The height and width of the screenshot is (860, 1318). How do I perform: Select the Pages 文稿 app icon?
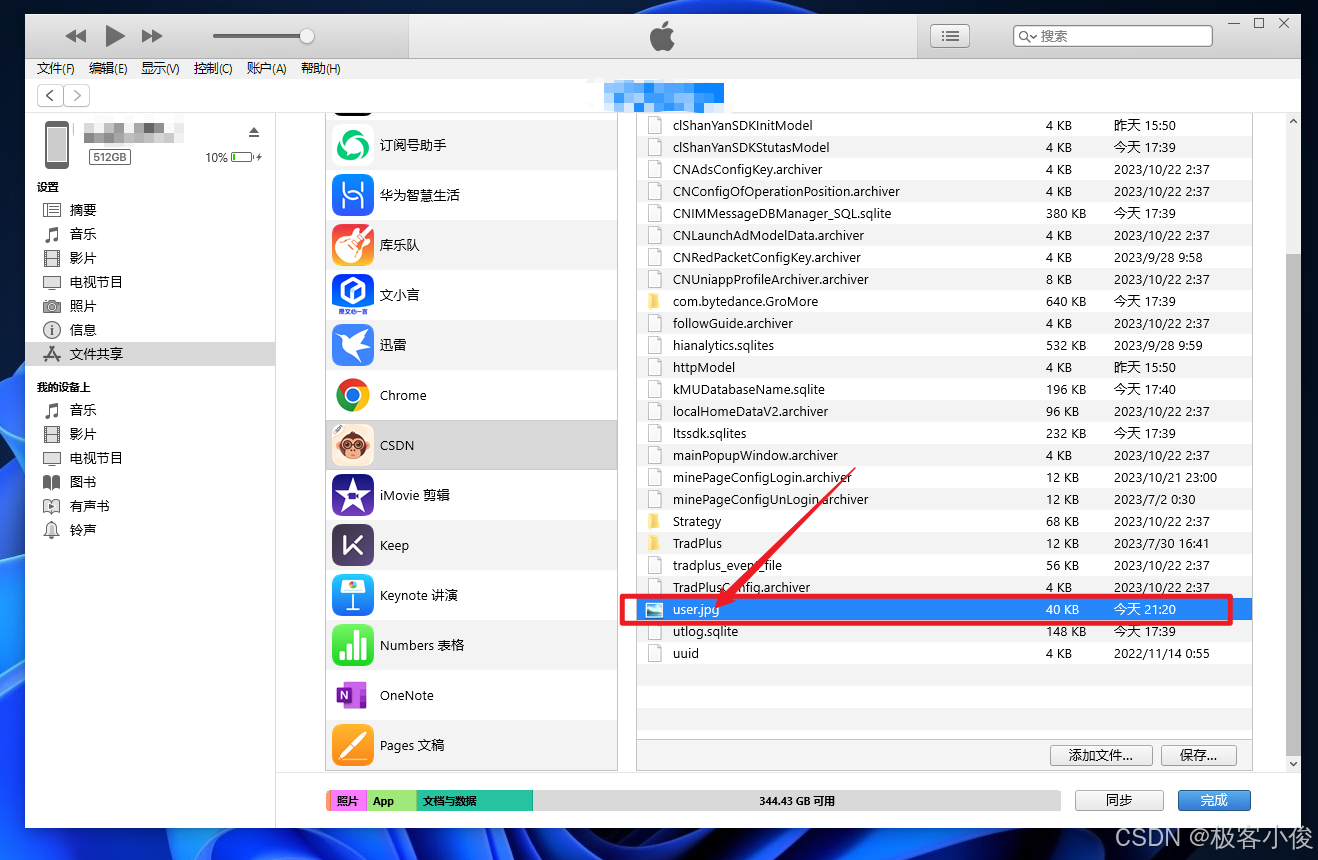click(x=353, y=745)
